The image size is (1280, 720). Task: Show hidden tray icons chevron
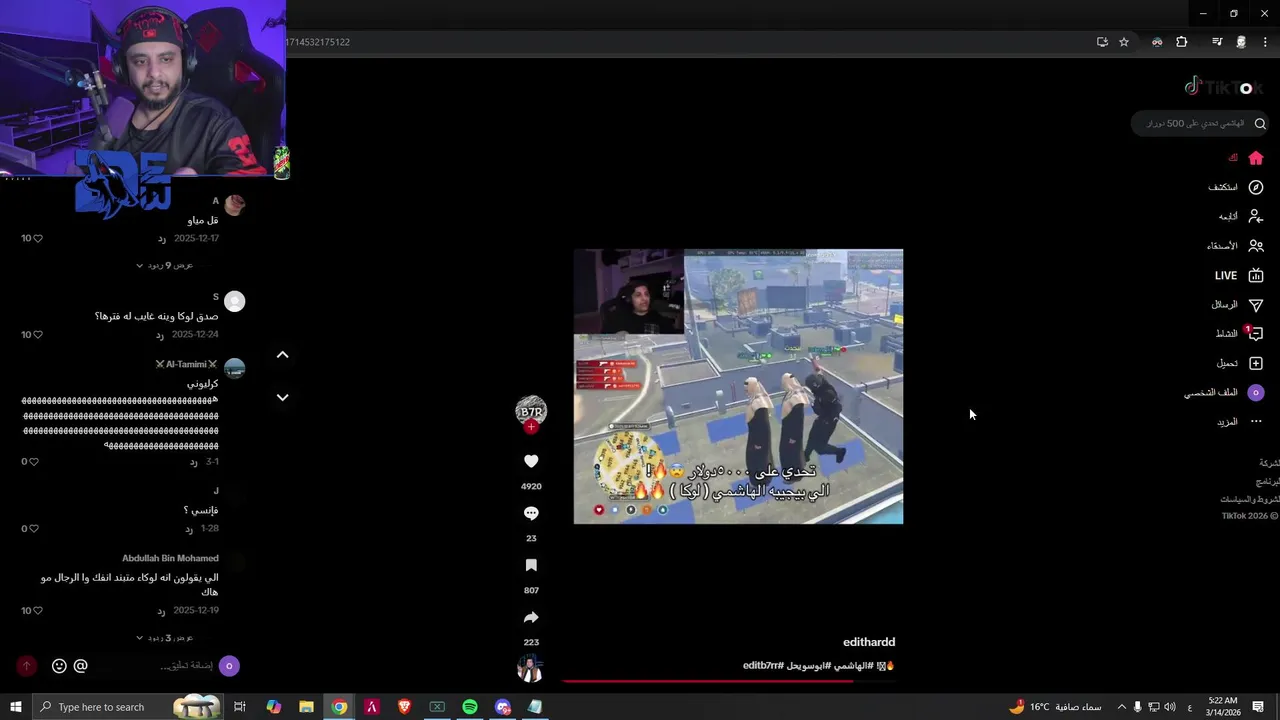click(x=1121, y=707)
